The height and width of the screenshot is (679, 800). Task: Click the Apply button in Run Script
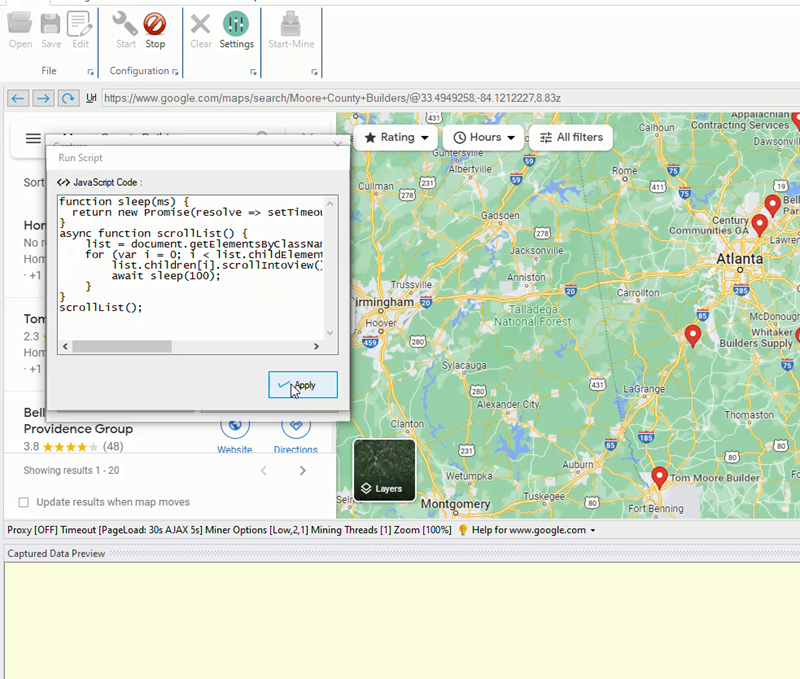tap(303, 385)
